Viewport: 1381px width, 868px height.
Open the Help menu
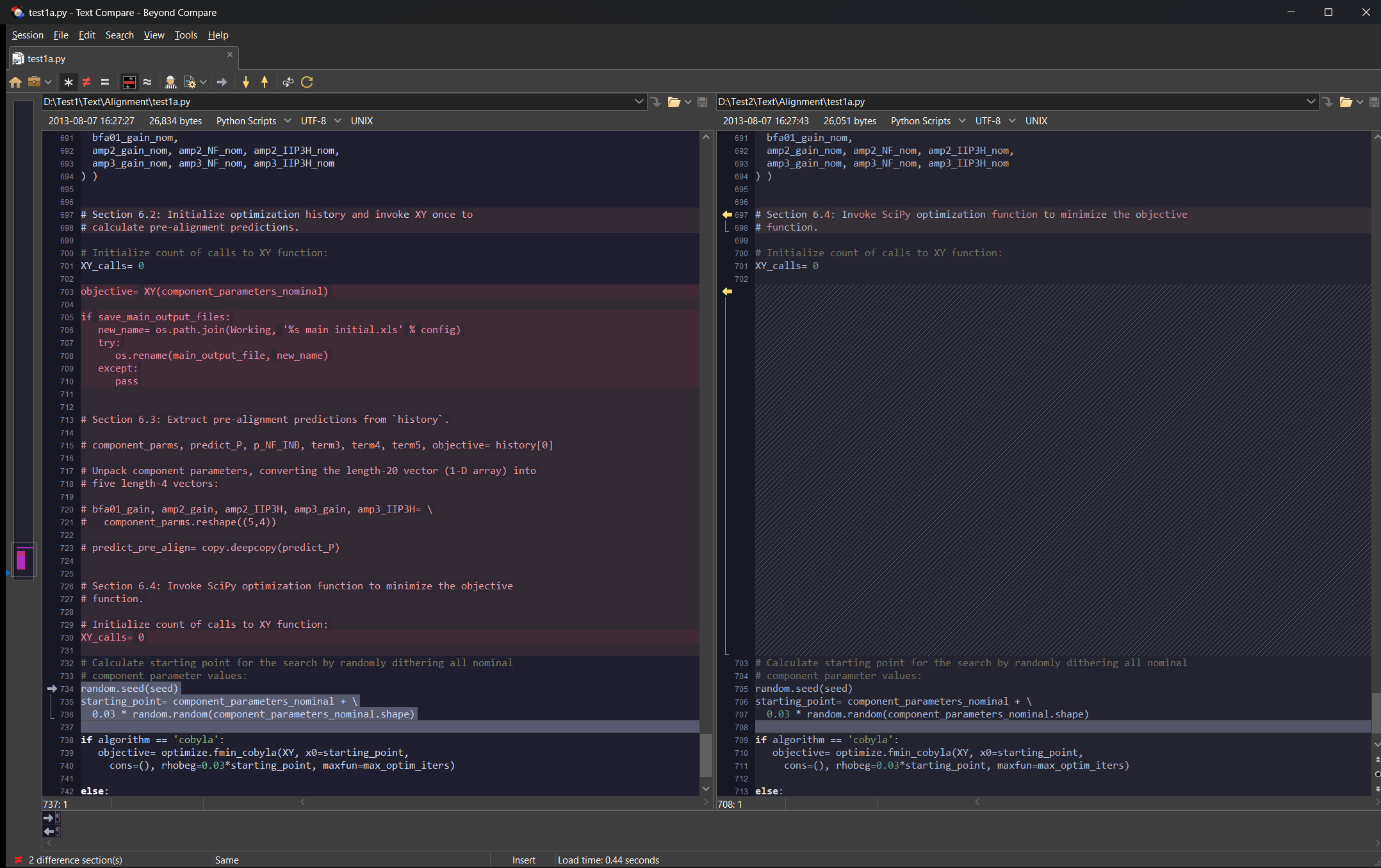(218, 35)
